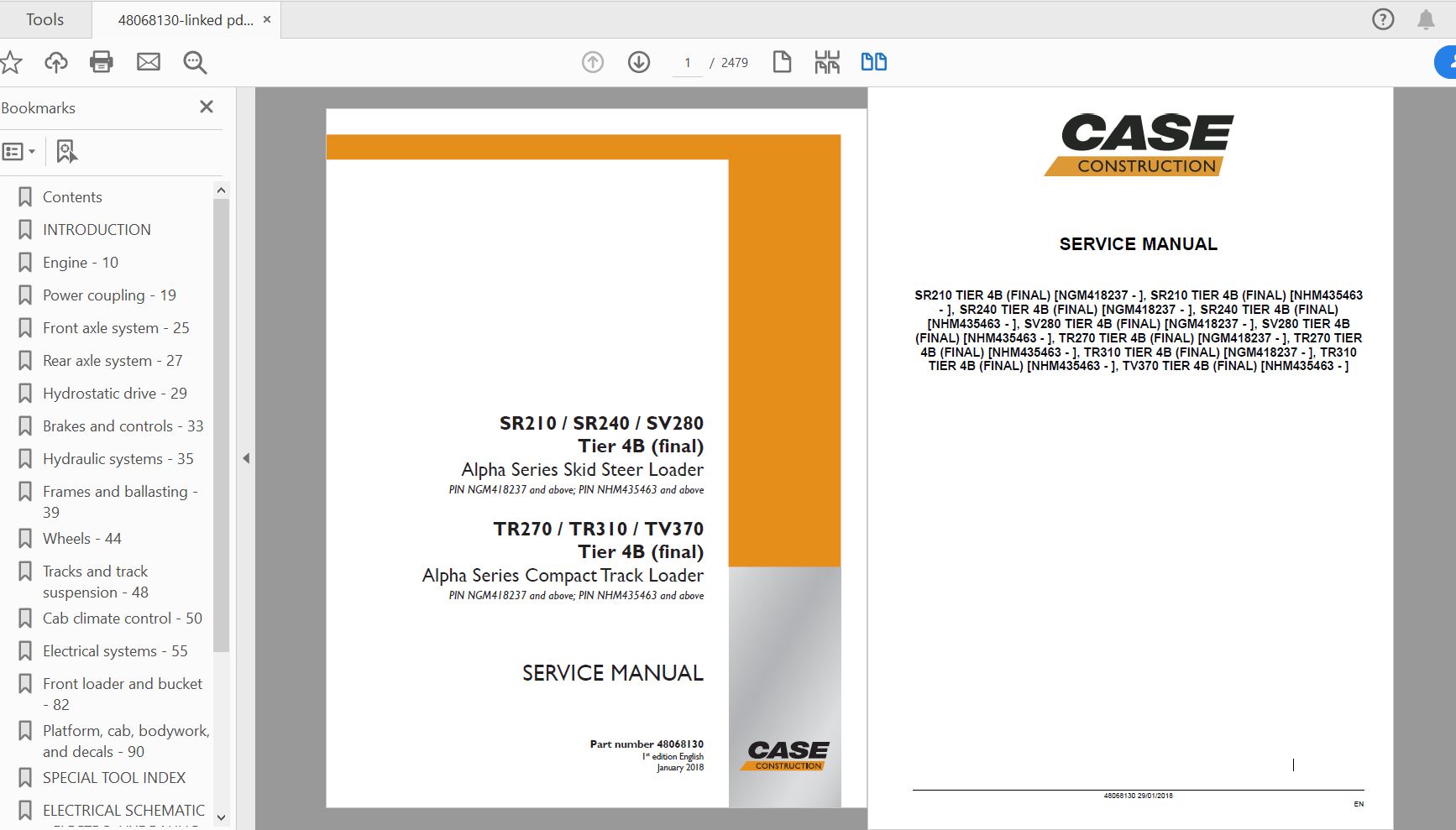
Task: Click the bookmark icon beside Contents
Action: (x=25, y=197)
